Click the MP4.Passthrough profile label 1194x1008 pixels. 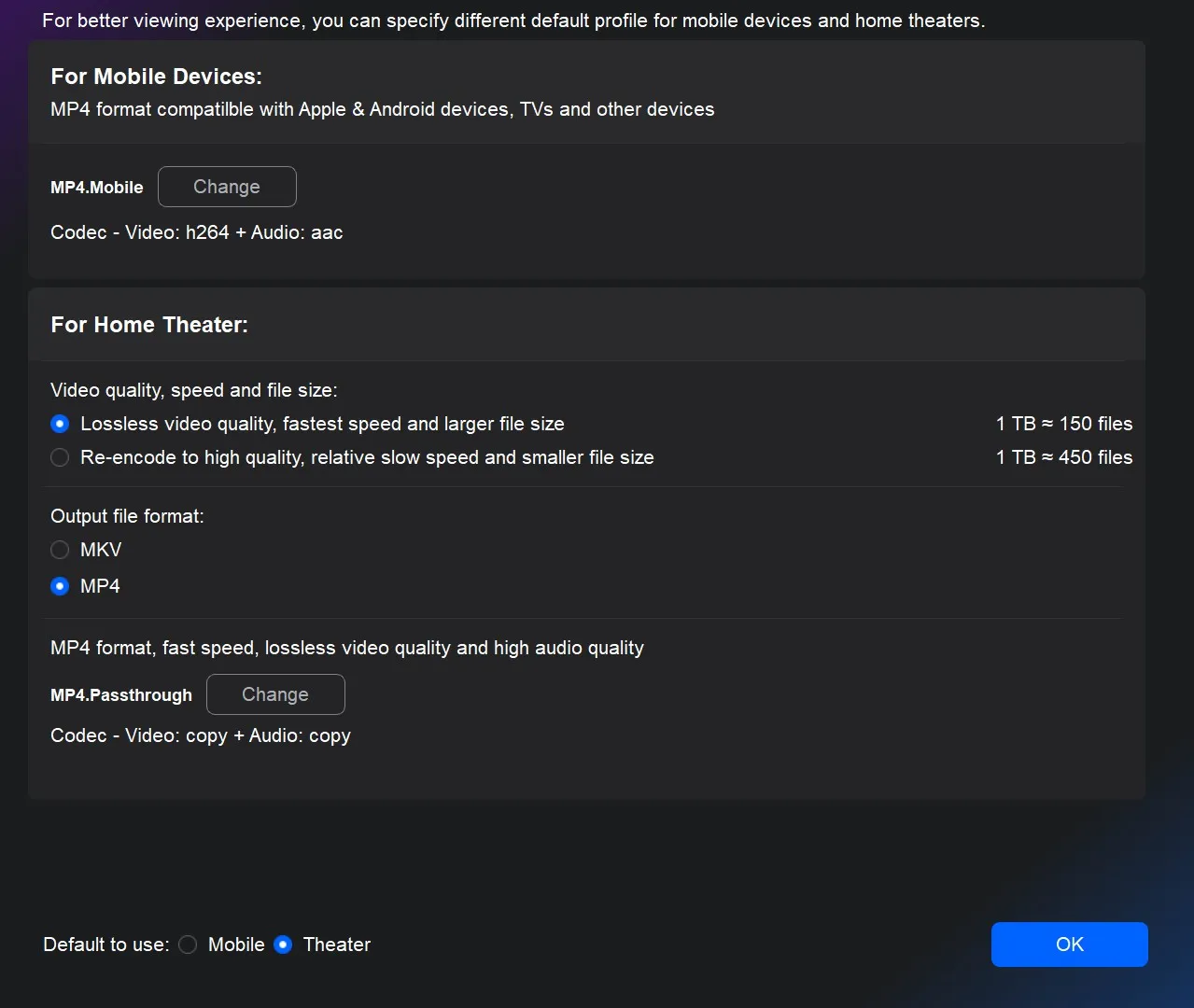(x=120, y=694)
